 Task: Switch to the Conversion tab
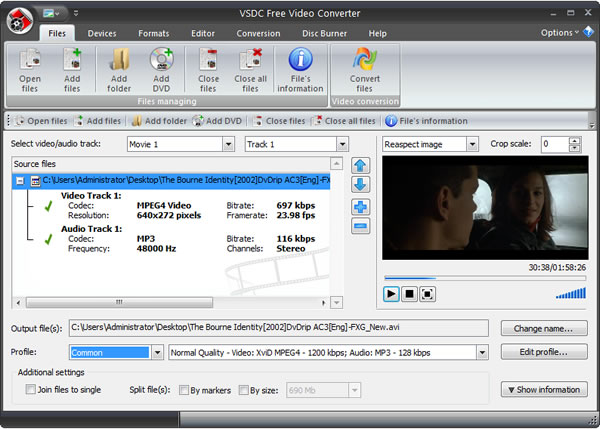pyautogui.click(x=258, y=34)
